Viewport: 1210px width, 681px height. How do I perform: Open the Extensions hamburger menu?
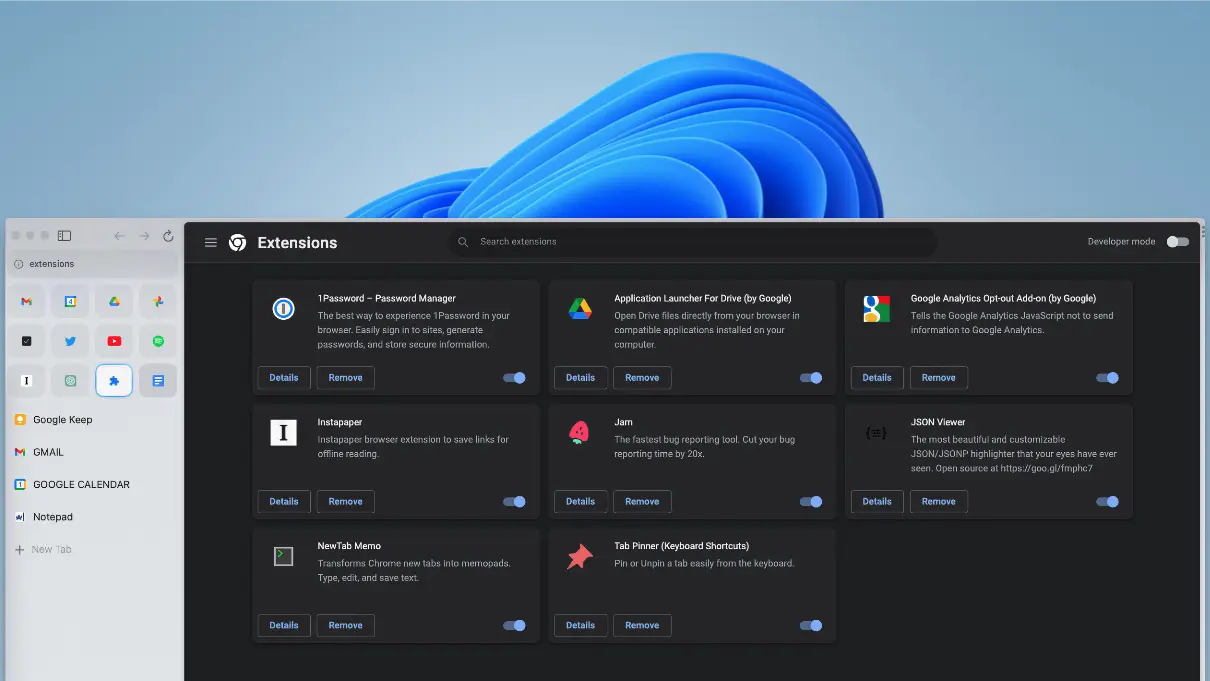click(x=211, y=242)
